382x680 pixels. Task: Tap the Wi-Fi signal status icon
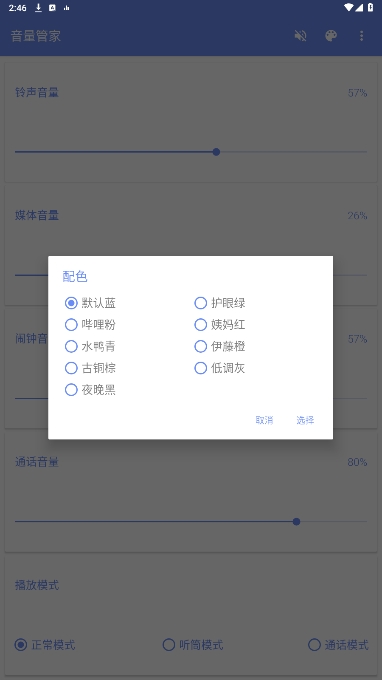[349, 7]
